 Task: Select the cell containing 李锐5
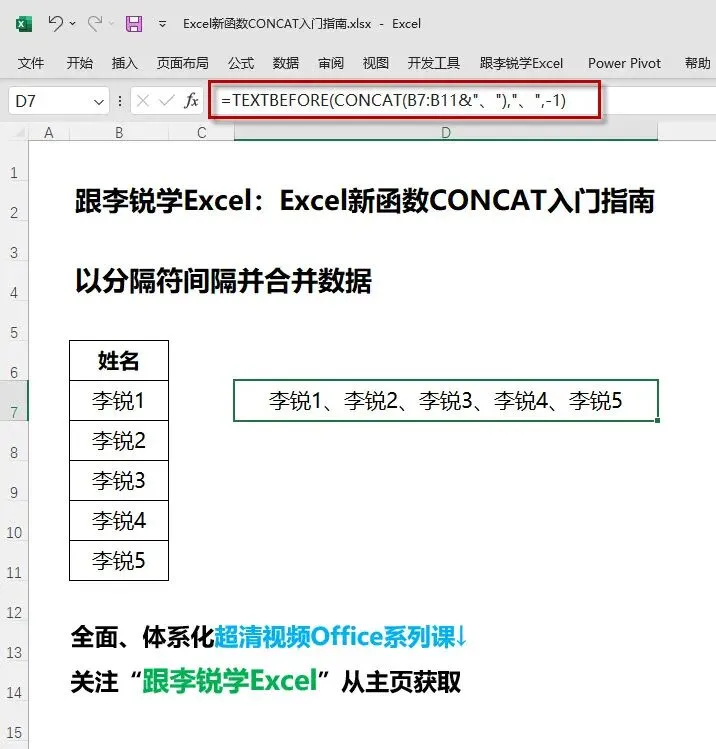pyautogui.click(x=119, y=560)
